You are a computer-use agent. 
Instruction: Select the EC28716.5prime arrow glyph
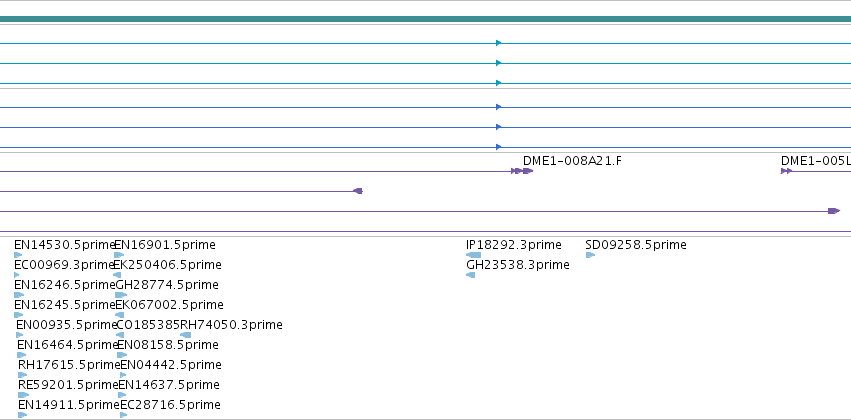[124, 416]
